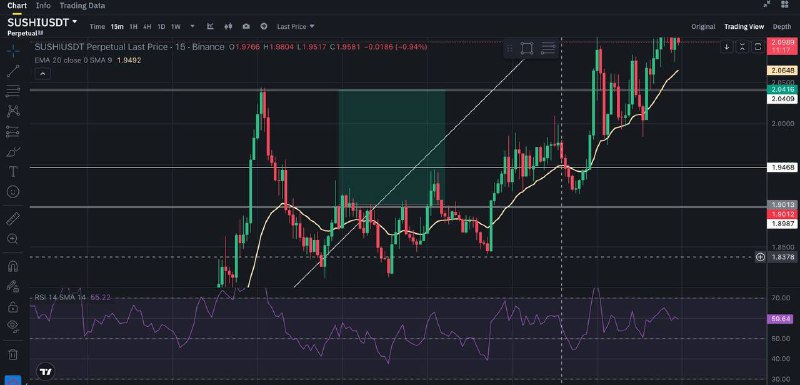Click the TradingView logo badge
The width and height of the screenshot is (800, 385).
(x=46, y=372)
